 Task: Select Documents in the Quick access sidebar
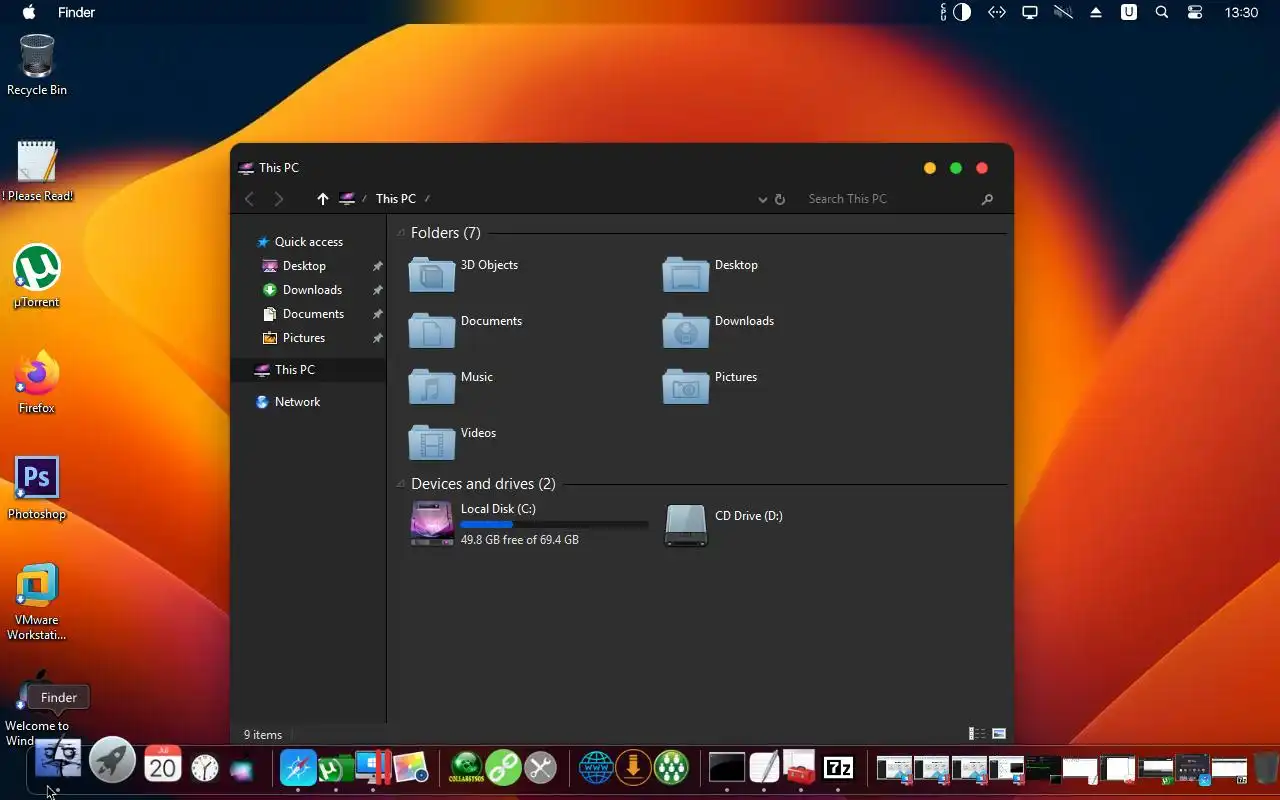coord(312,314)
